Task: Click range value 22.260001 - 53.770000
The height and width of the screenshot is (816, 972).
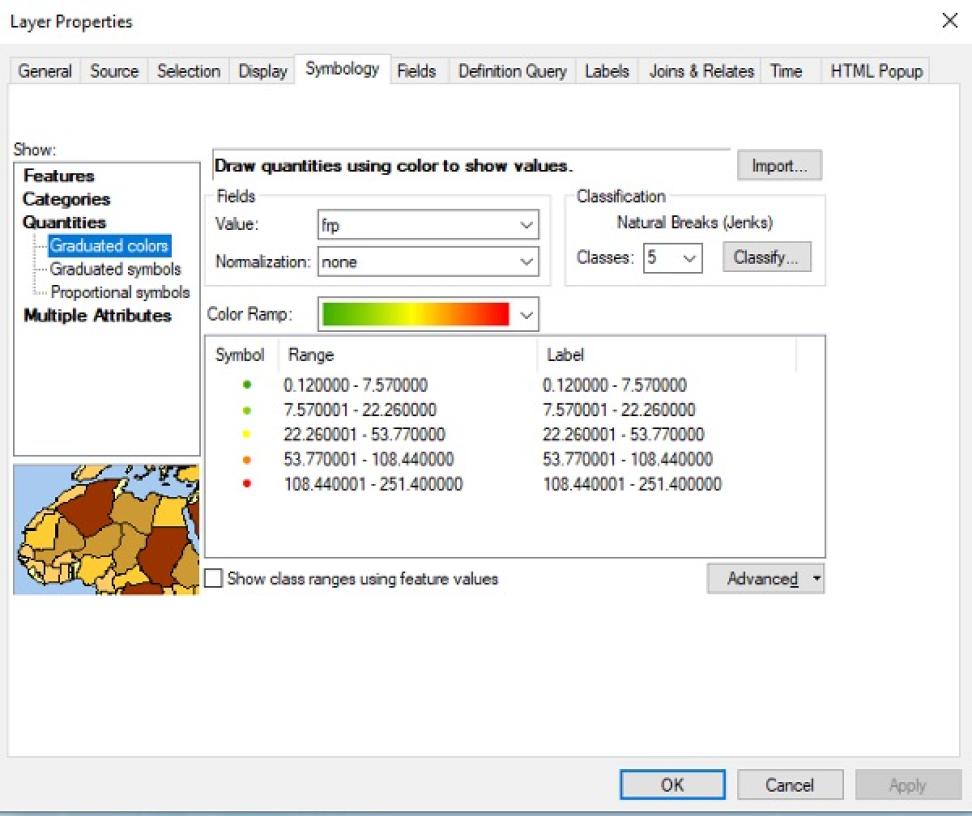Action: pyautogui.click(x=364, y=435)
